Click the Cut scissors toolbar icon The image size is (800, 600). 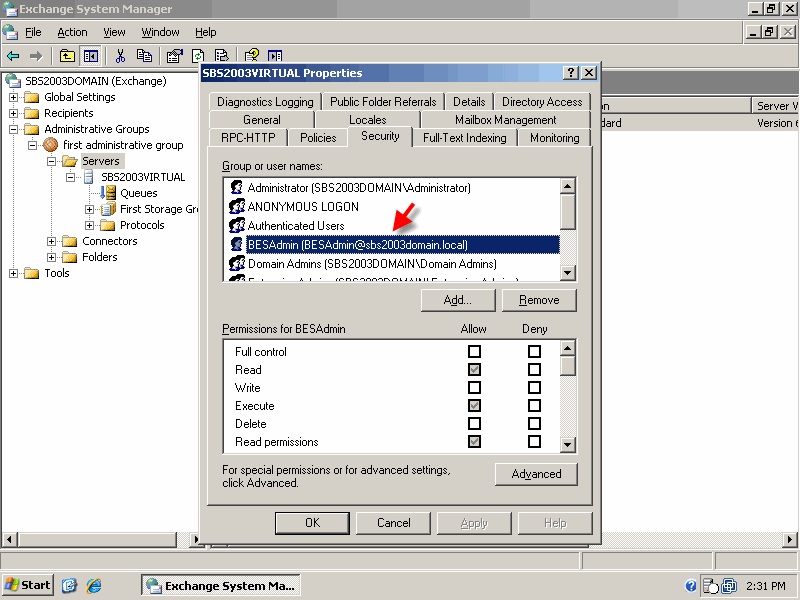(x=120, y=56)
